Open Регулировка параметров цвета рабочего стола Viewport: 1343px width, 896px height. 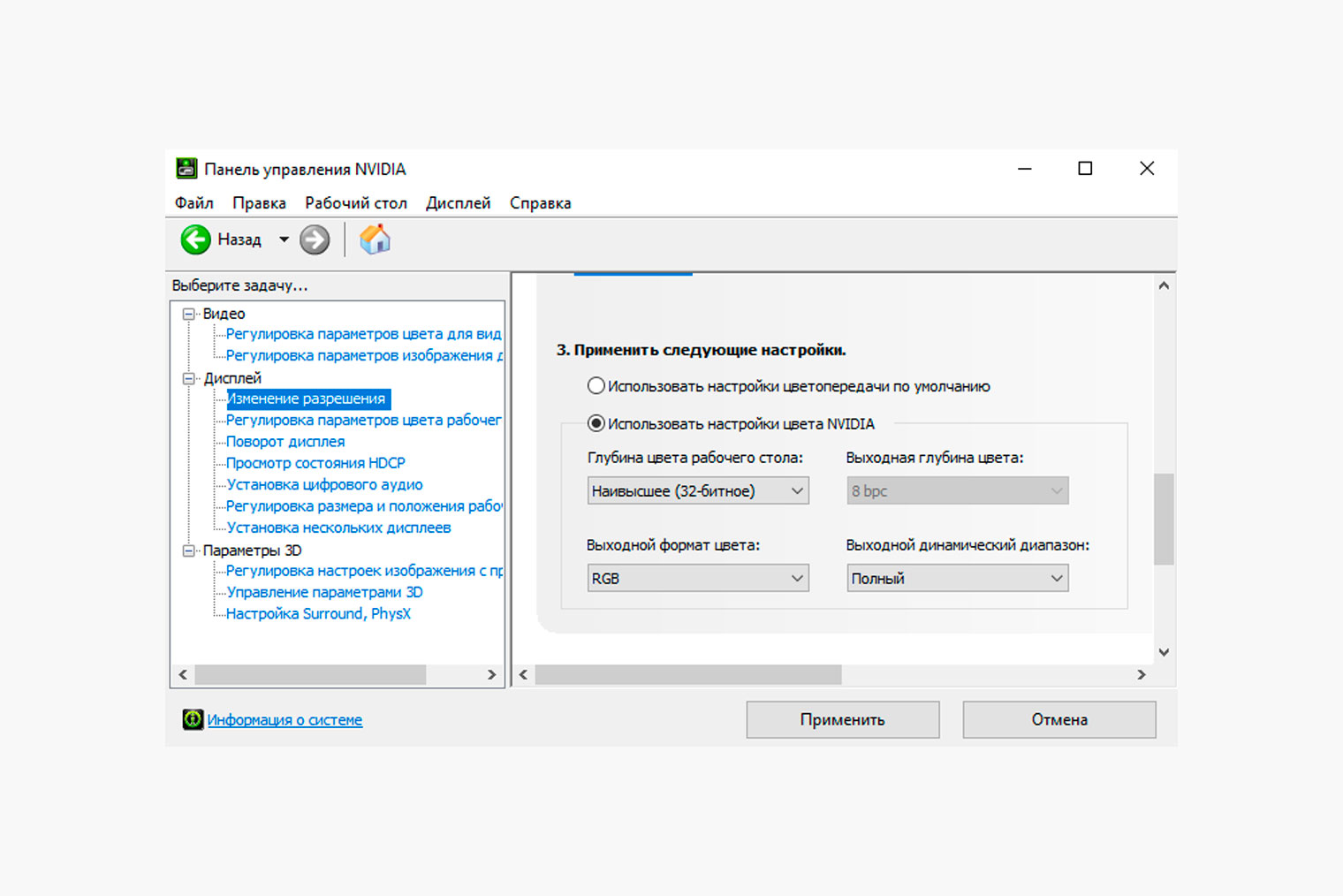pyautogui.click(x=363, y=420)
